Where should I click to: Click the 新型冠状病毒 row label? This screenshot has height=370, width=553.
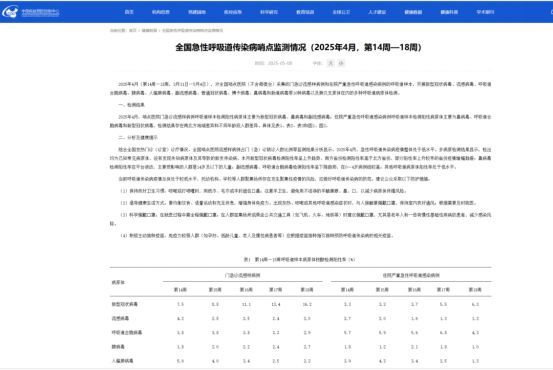124,304
